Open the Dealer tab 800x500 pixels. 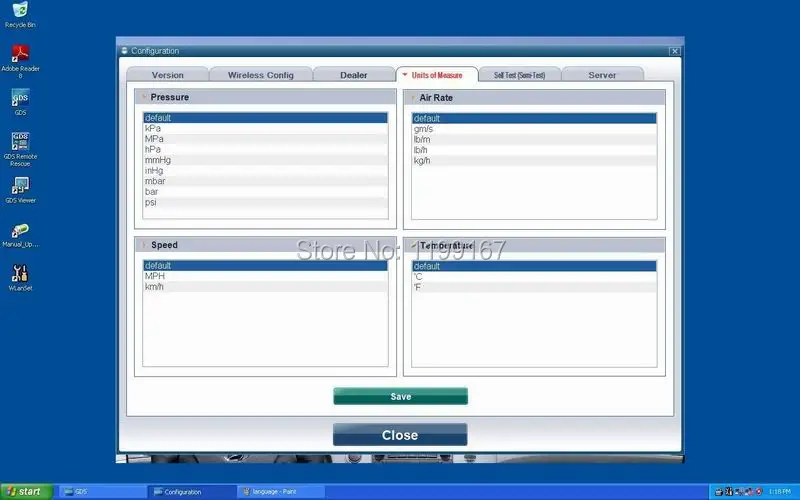[354, 75]
